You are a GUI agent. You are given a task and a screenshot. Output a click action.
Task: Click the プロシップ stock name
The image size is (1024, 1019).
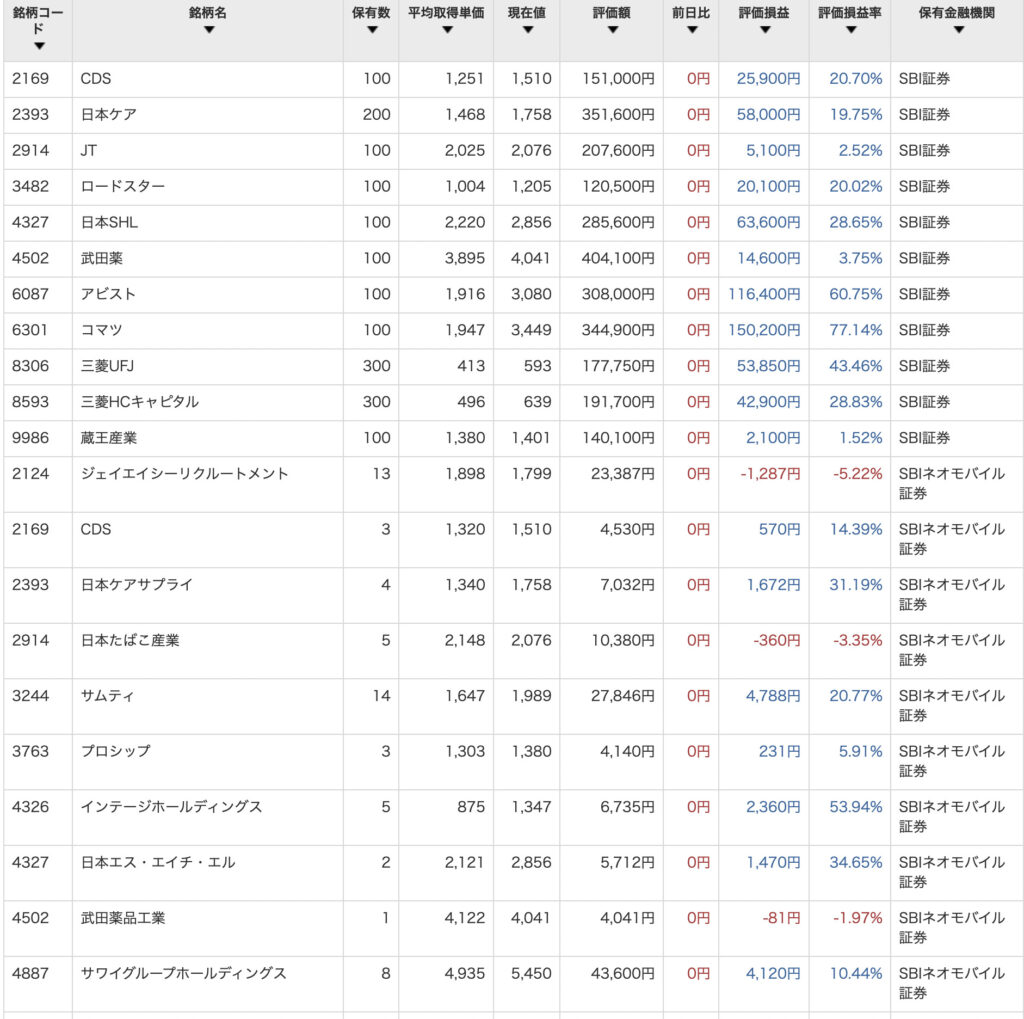115,751
